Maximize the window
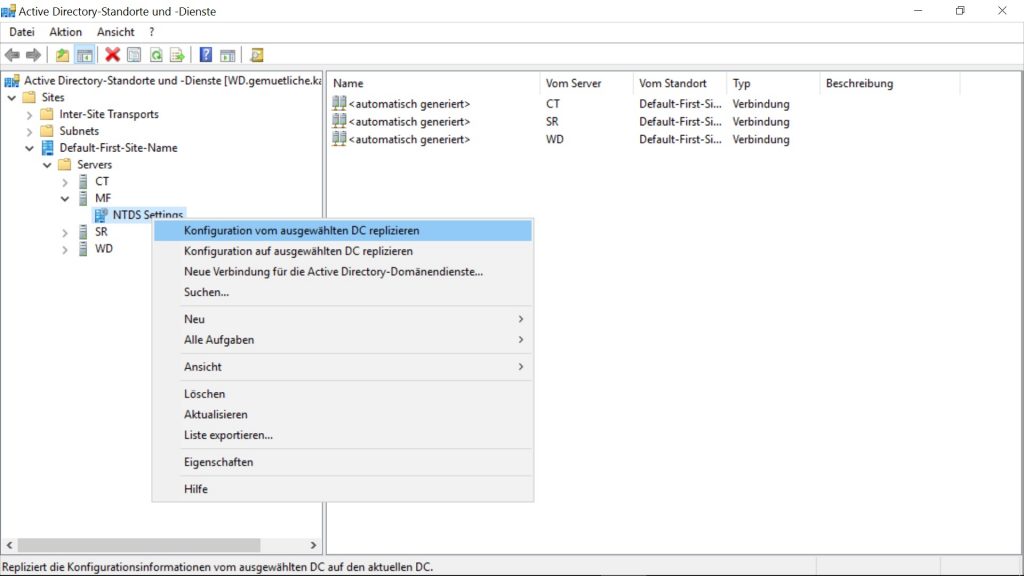Viewport: 1024px width, 576px height. [x=960, y=10]
